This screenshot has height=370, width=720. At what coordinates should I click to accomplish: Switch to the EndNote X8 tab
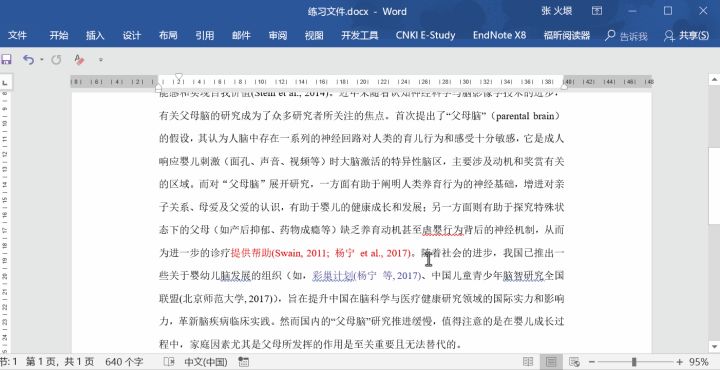500,35
